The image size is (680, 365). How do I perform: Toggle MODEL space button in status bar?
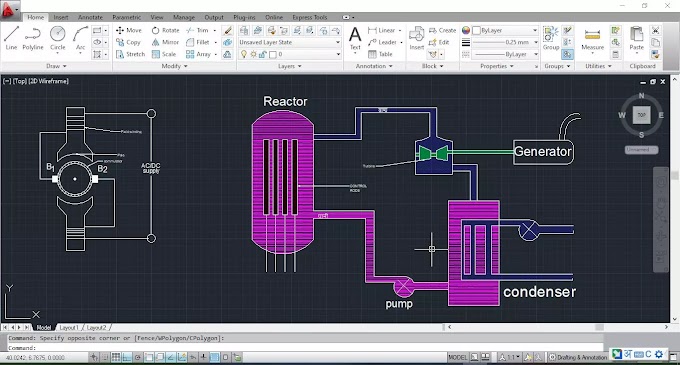(x=458, y=357)
